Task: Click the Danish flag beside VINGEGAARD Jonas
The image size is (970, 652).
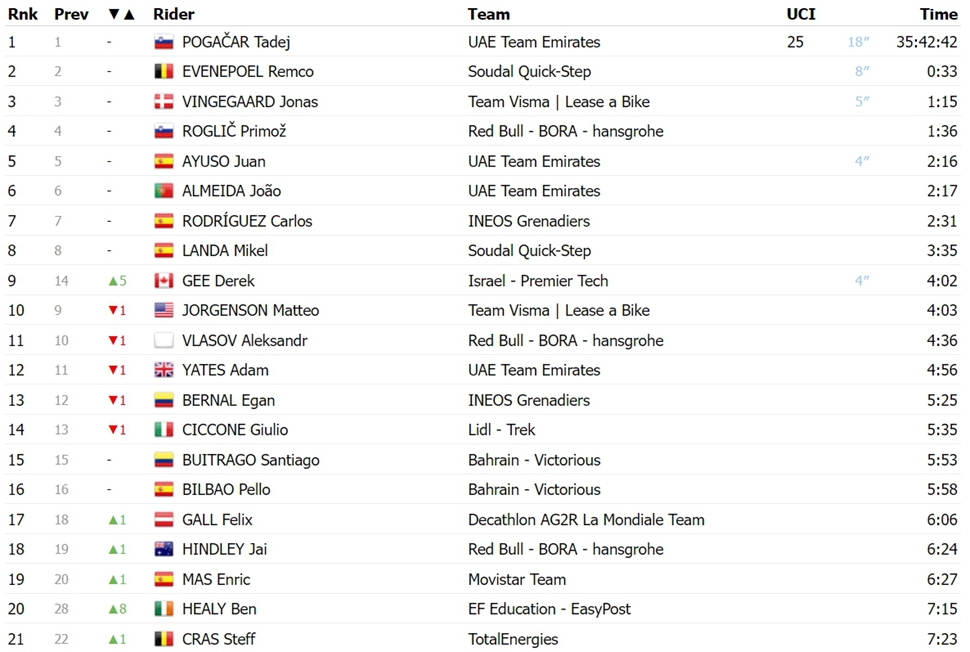Action: click(163, 101)
